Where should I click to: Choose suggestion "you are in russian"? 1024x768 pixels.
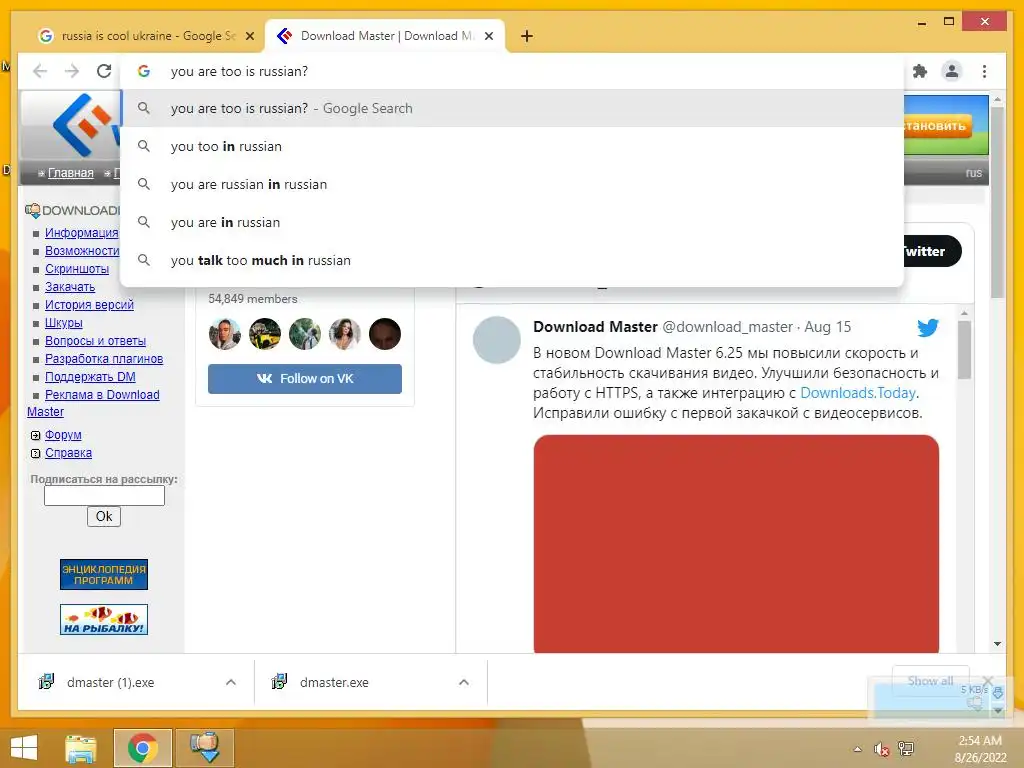tap(511, 222)
